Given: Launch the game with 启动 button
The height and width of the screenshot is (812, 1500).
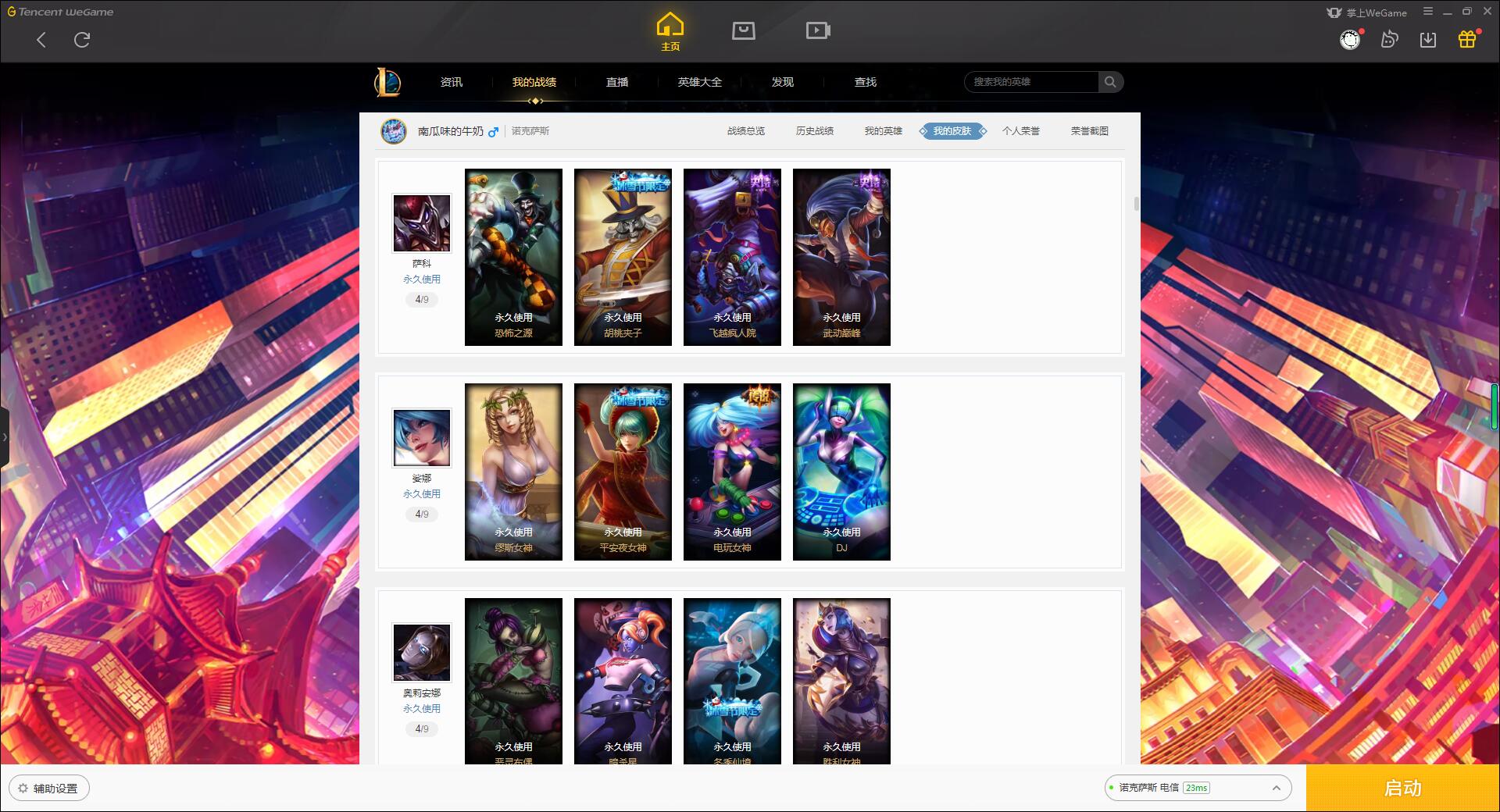Looking at the screenshot, I should (1402, 789).
